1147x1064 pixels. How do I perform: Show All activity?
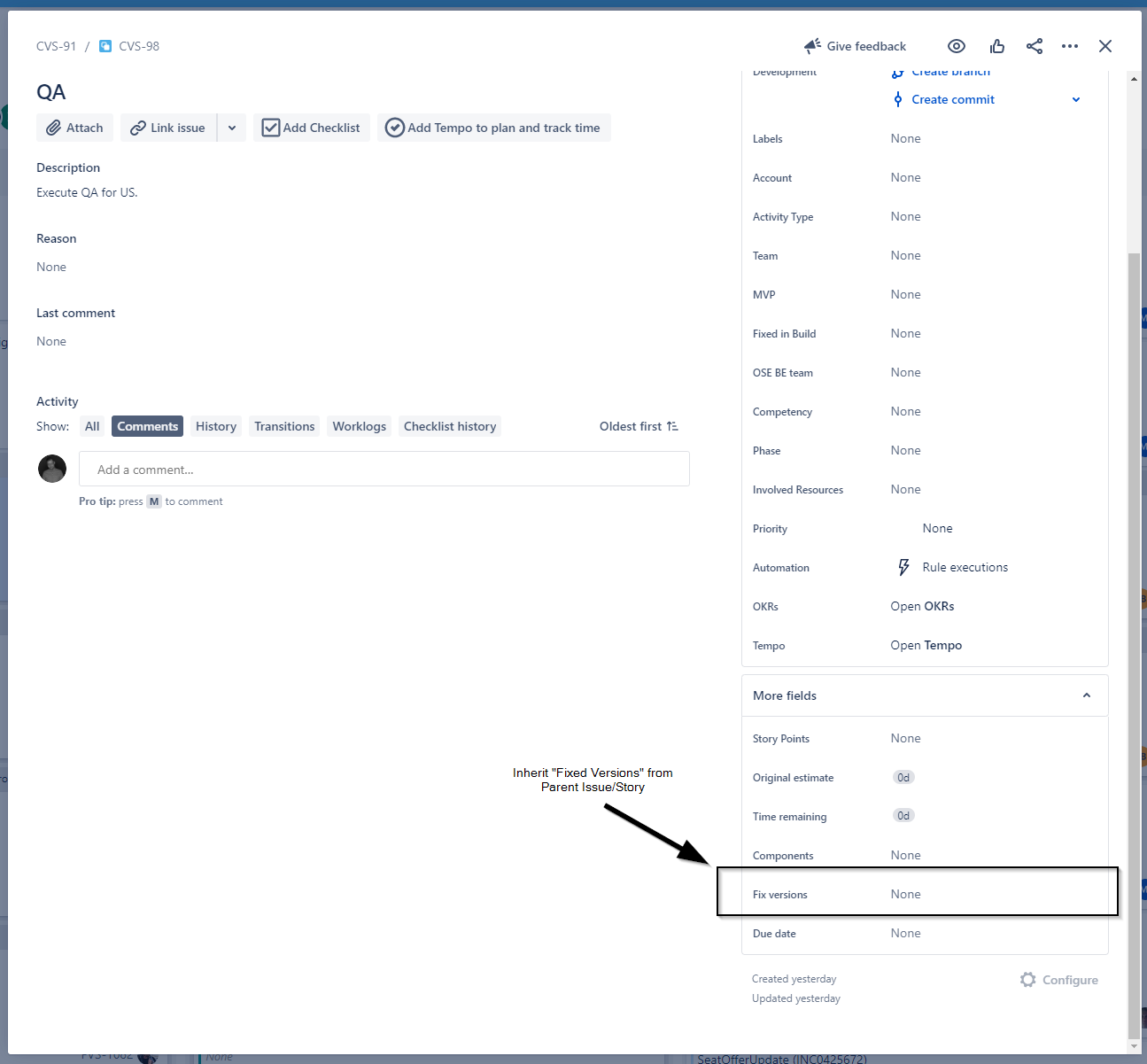click(x=92, y=426)
